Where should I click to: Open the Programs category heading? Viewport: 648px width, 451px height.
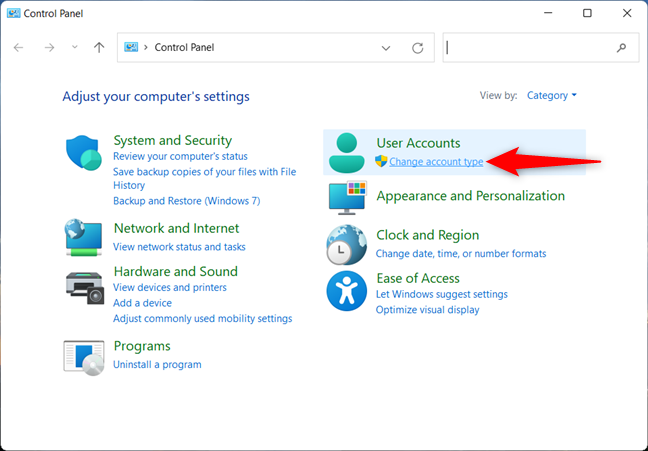(142, 346)
